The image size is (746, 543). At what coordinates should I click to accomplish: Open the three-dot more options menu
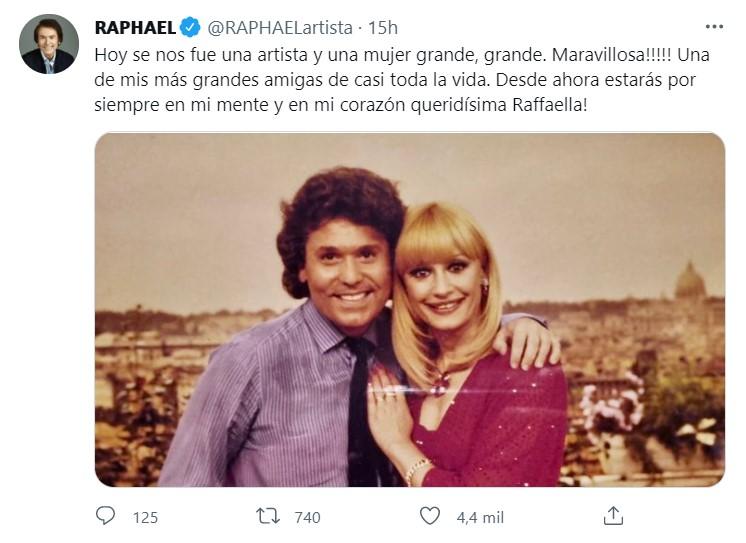(x=713, y=26)
